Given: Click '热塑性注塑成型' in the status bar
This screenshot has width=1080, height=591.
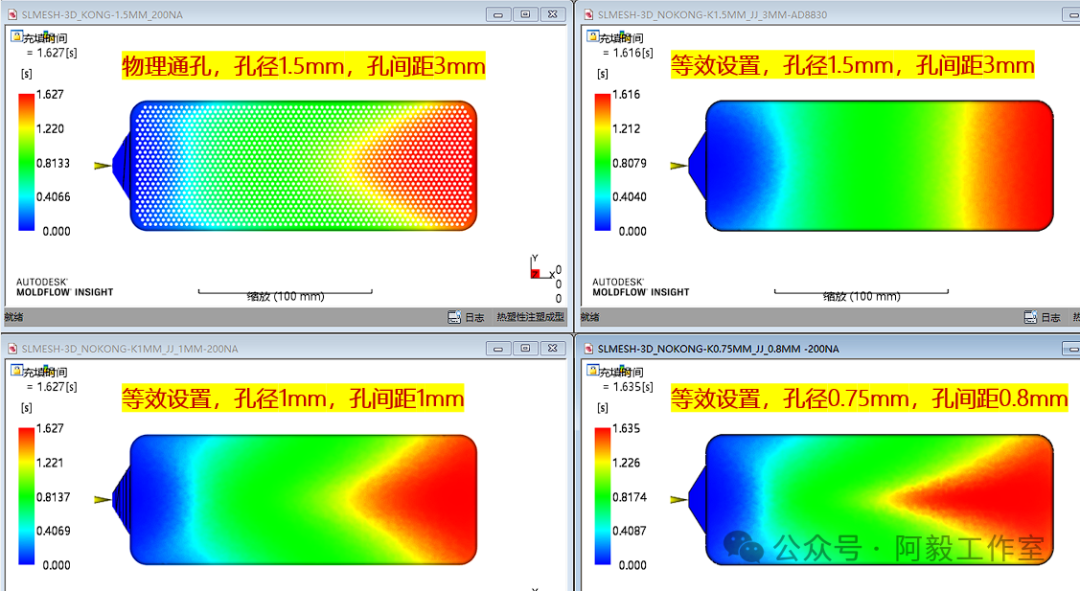Looking at the screenshot, I should pos(530,317).
